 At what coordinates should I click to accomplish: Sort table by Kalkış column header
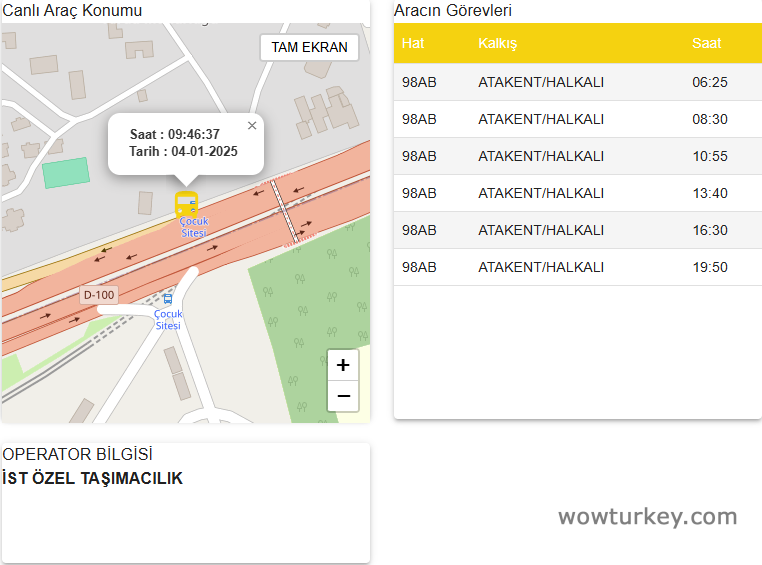497,44
